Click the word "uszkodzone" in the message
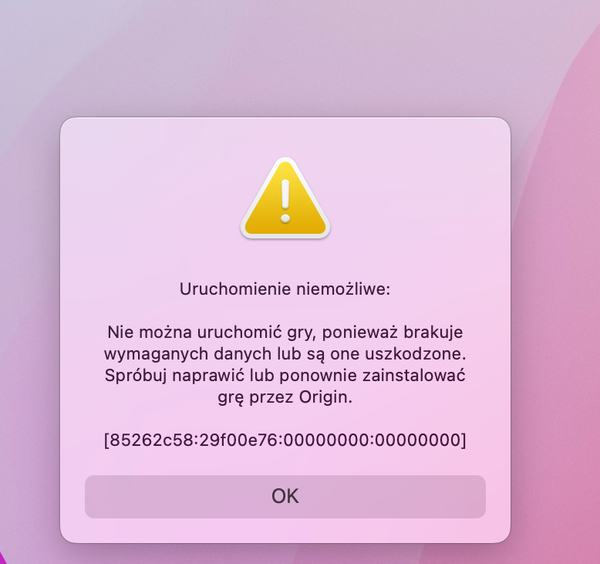Image resolution: width=600 pixels, height=564 pixels. point(413,354)
